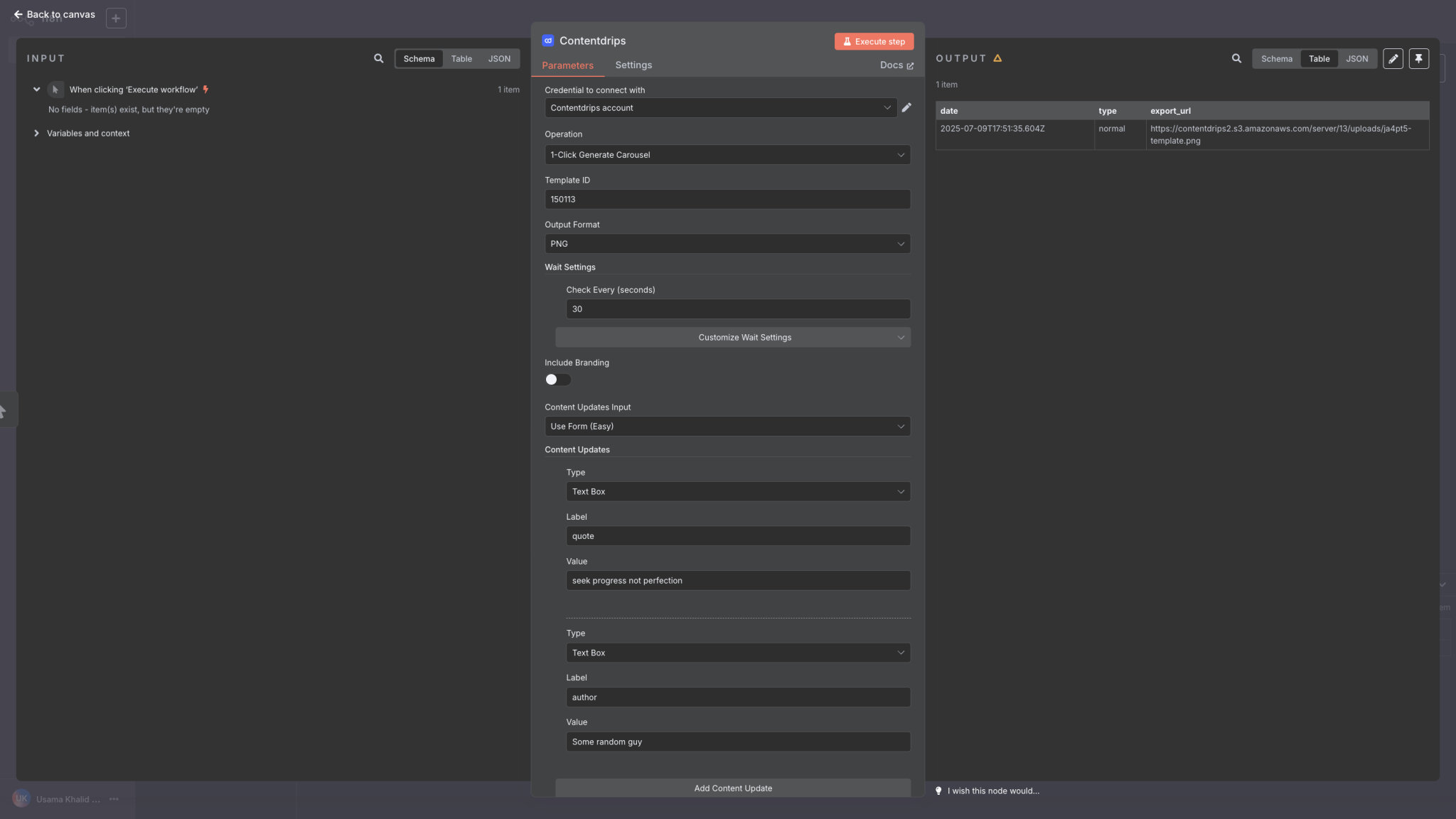Click the Execute step button
Screen dimensions: 1456x819
pos(873,41)
